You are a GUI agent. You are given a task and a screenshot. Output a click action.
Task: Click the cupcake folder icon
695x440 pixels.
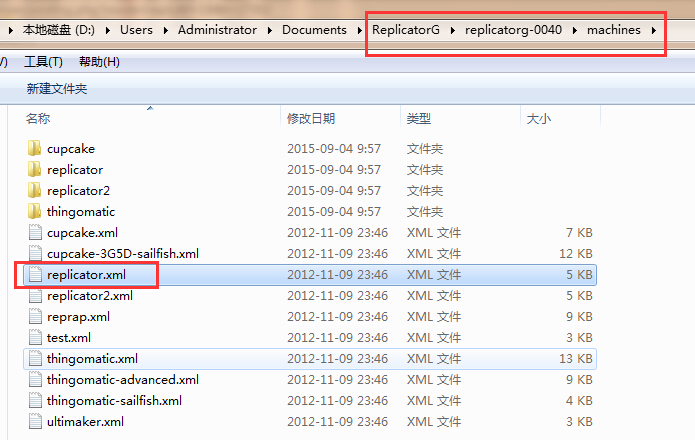coord(35,149)
